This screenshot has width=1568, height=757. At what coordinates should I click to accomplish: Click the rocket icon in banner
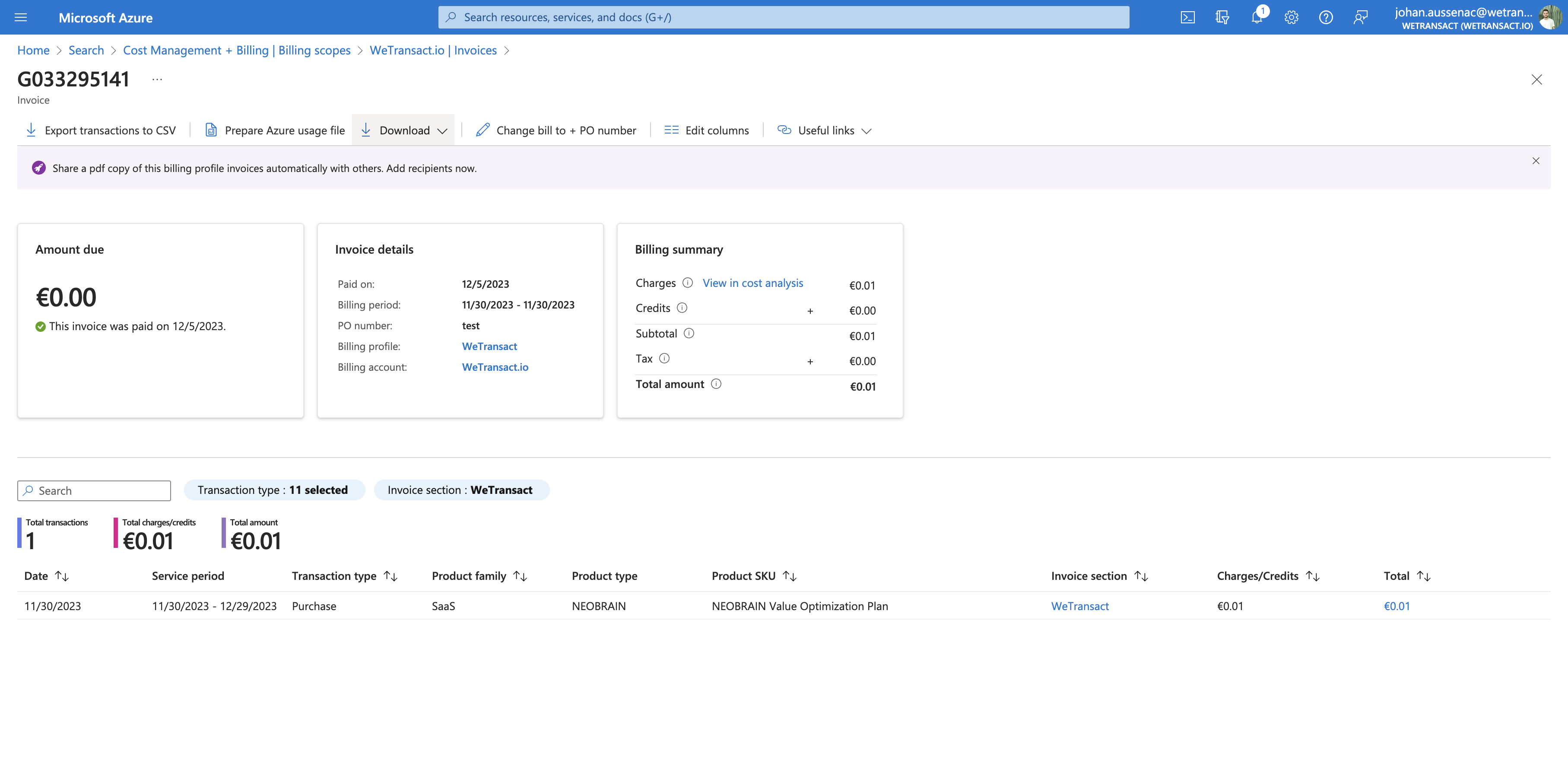click(38, 168)
